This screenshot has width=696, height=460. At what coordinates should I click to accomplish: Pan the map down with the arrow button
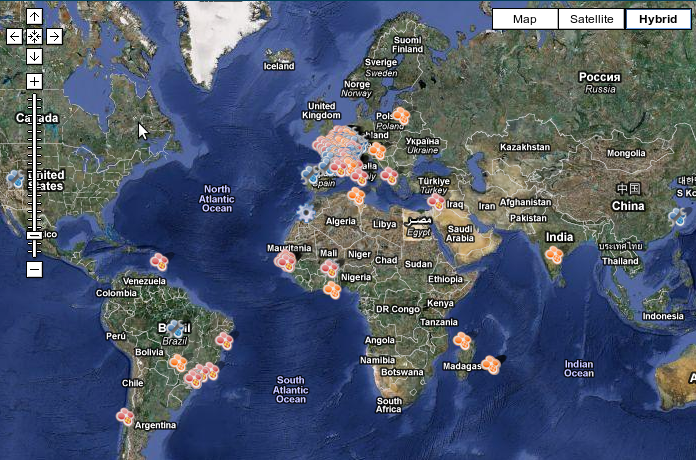coord(34,56)
